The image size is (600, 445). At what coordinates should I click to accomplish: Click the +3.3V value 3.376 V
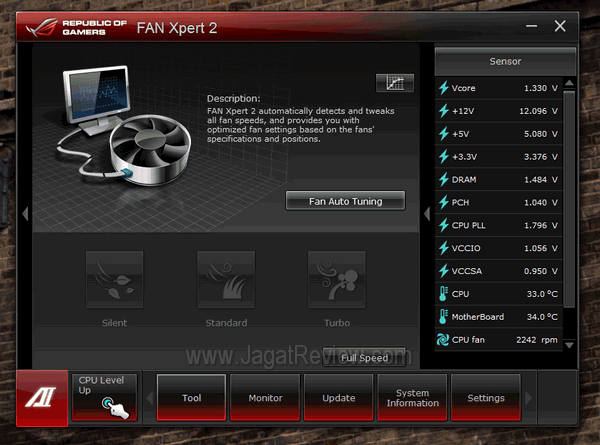tap(541, 157)
